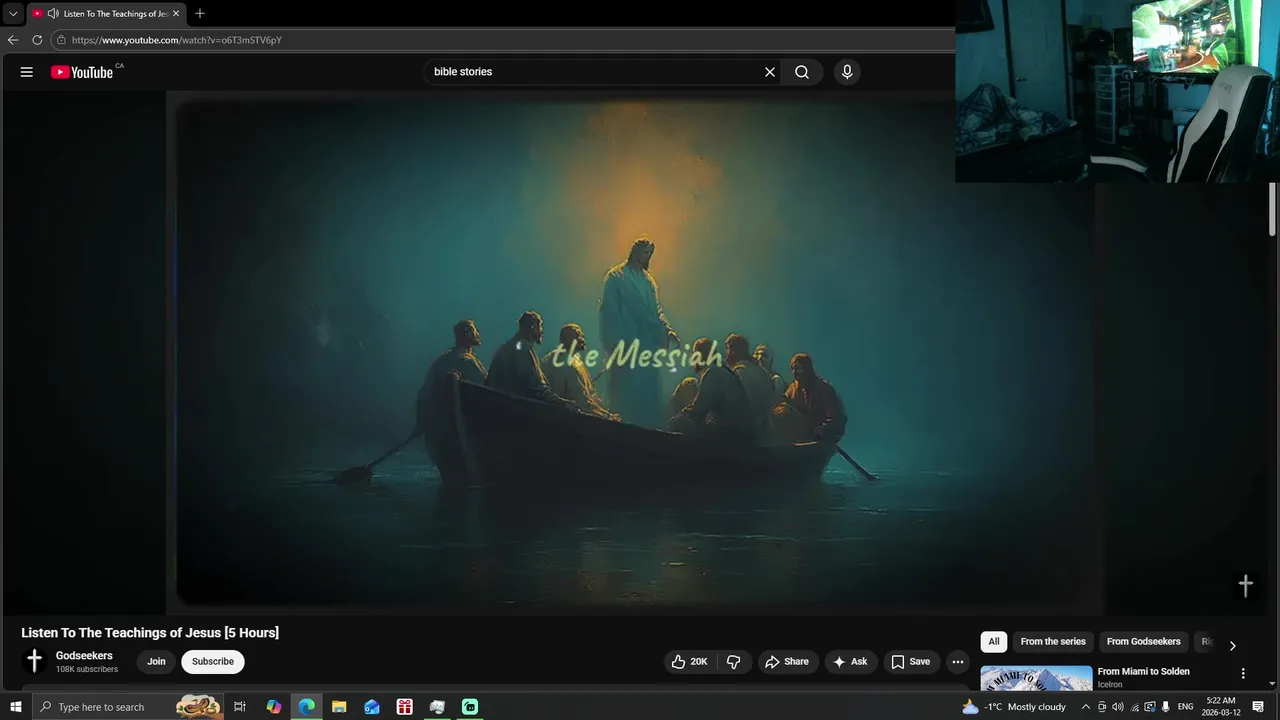Click the Windows taskbar search box
Image resolution: width=1280 pixels, height=720 pixels.
pos(128,707)
